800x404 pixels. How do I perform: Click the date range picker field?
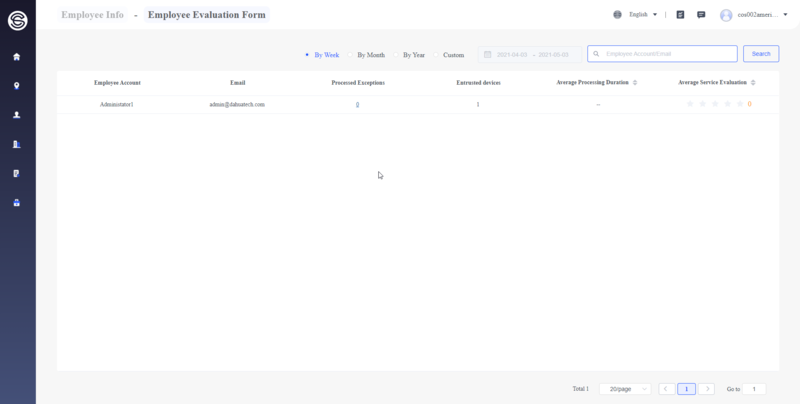click(x=530, y=54)
